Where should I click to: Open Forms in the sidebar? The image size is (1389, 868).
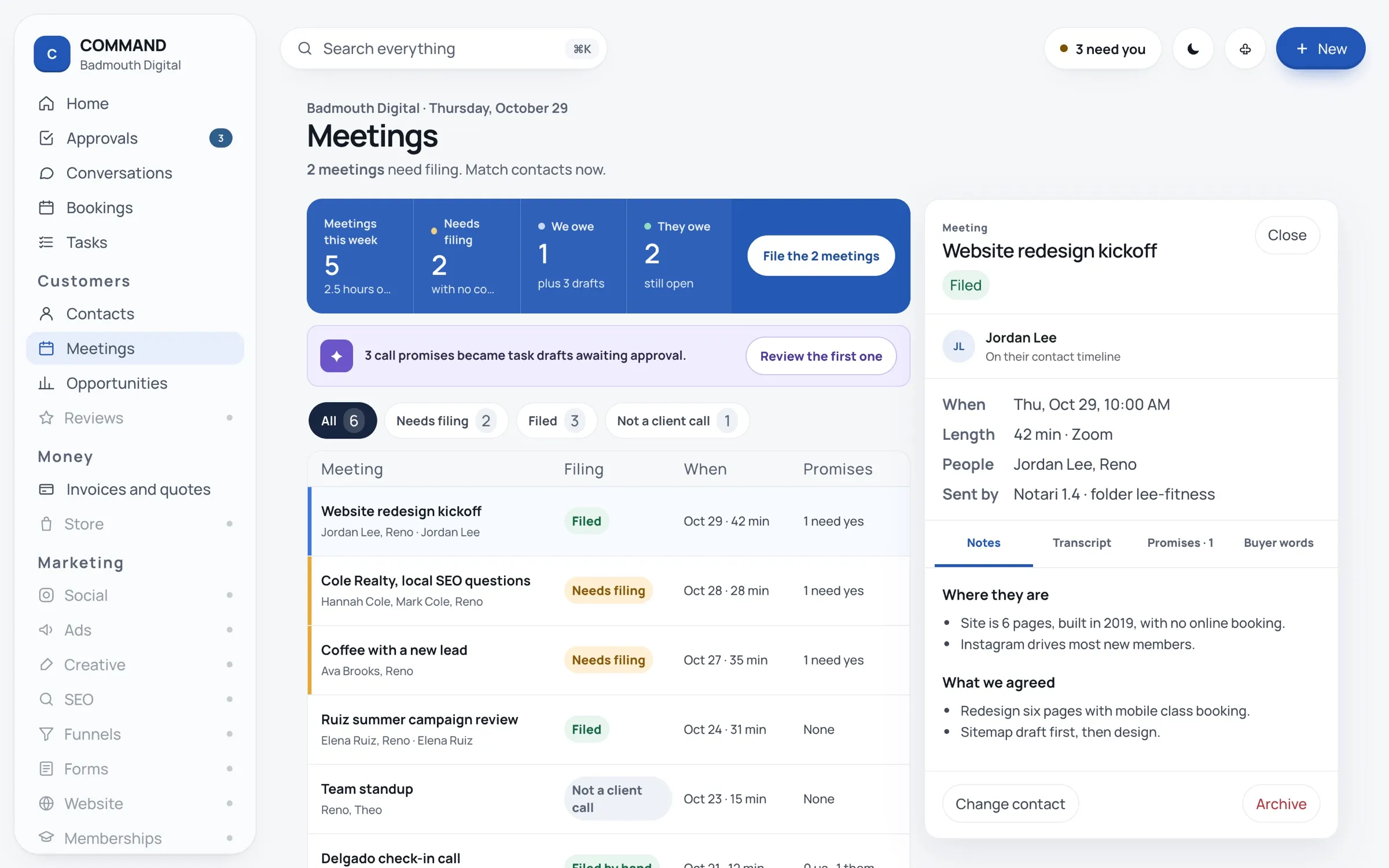(135, 769)
